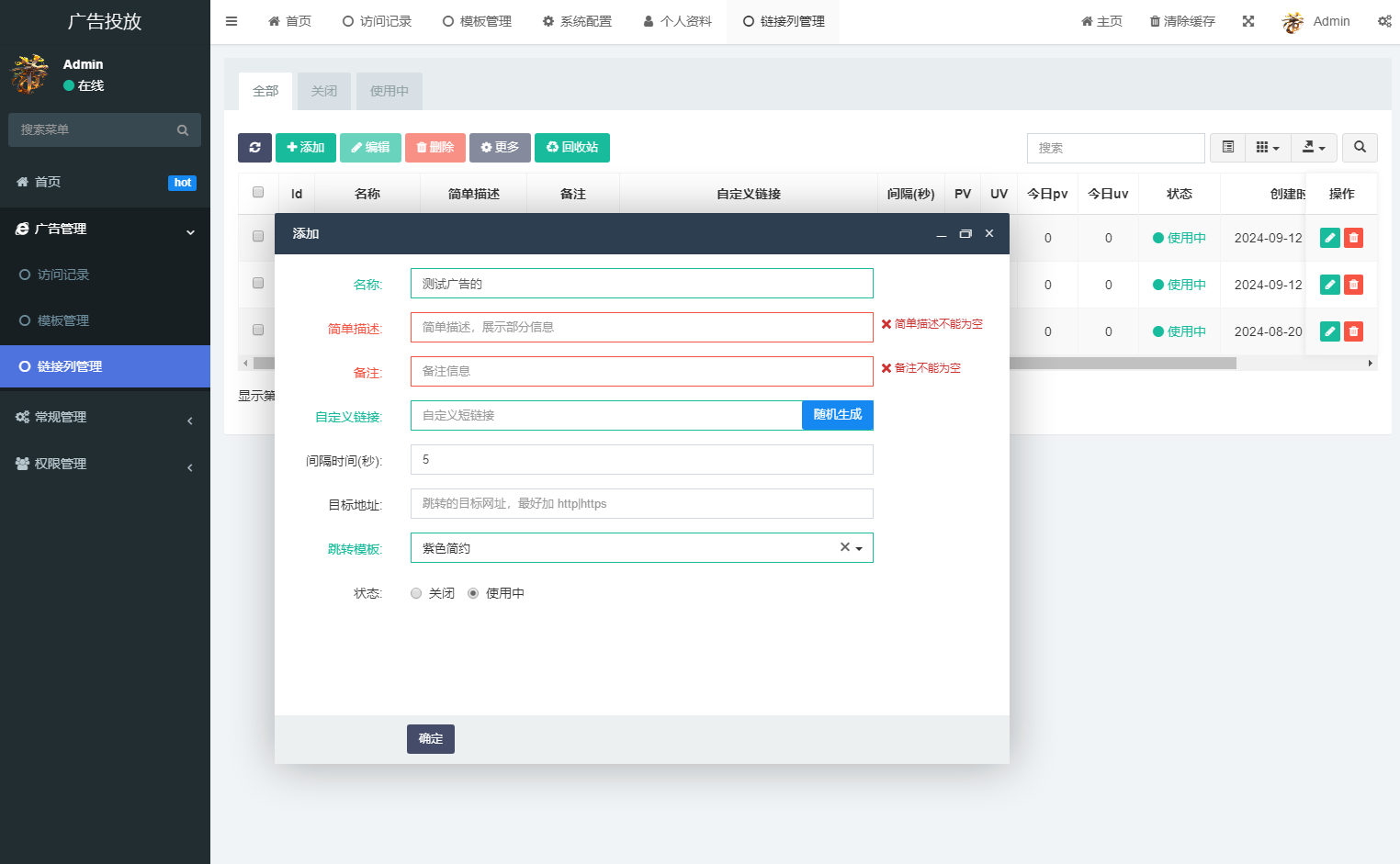Open the 跳转模板 template dropdown
Screen dimensions: 1400x864
click(x=858, y=546)
